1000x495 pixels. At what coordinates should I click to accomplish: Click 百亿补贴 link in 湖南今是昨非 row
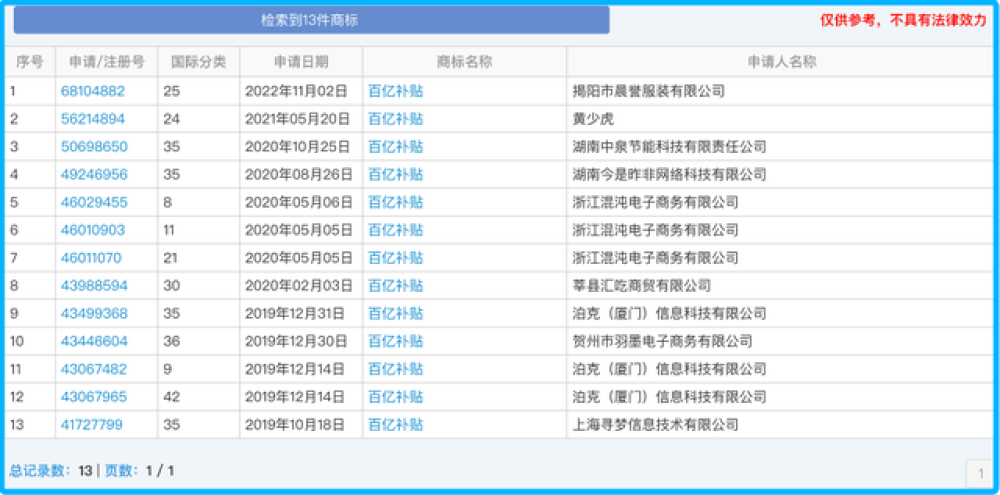tap(396, 175)
